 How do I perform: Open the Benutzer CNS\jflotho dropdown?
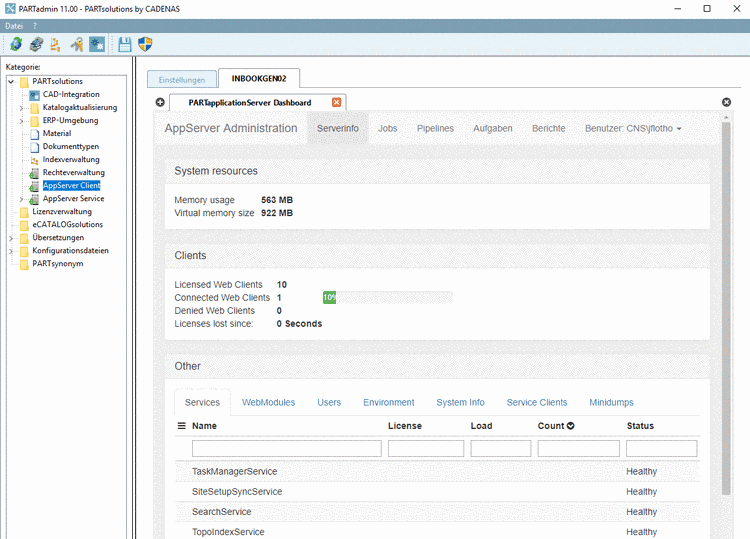click(x=633, y=128)
